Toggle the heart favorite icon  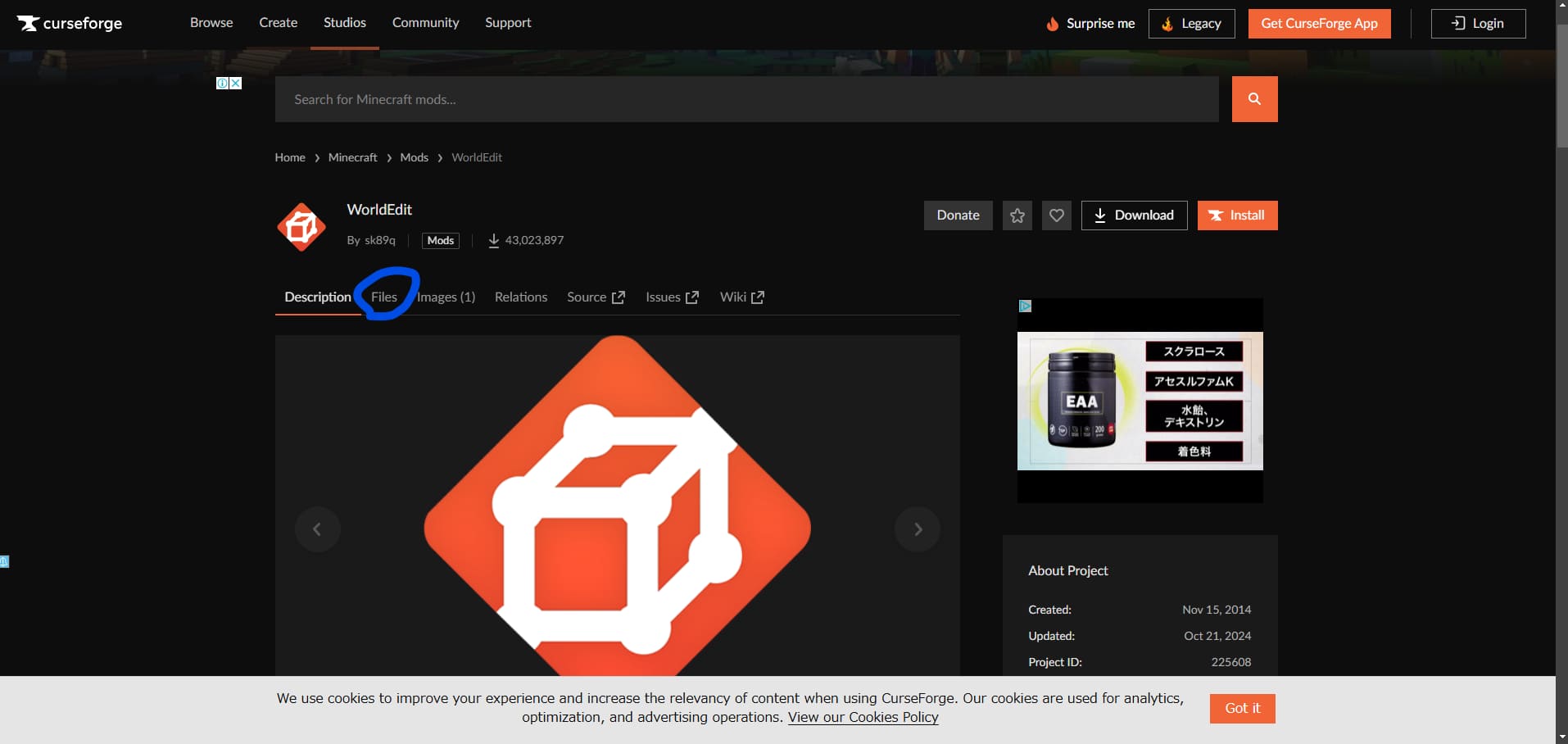click(1056, 215)
